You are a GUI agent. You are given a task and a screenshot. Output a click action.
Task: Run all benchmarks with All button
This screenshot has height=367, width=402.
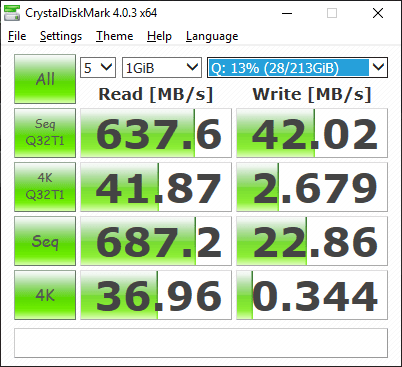[45, 79]
